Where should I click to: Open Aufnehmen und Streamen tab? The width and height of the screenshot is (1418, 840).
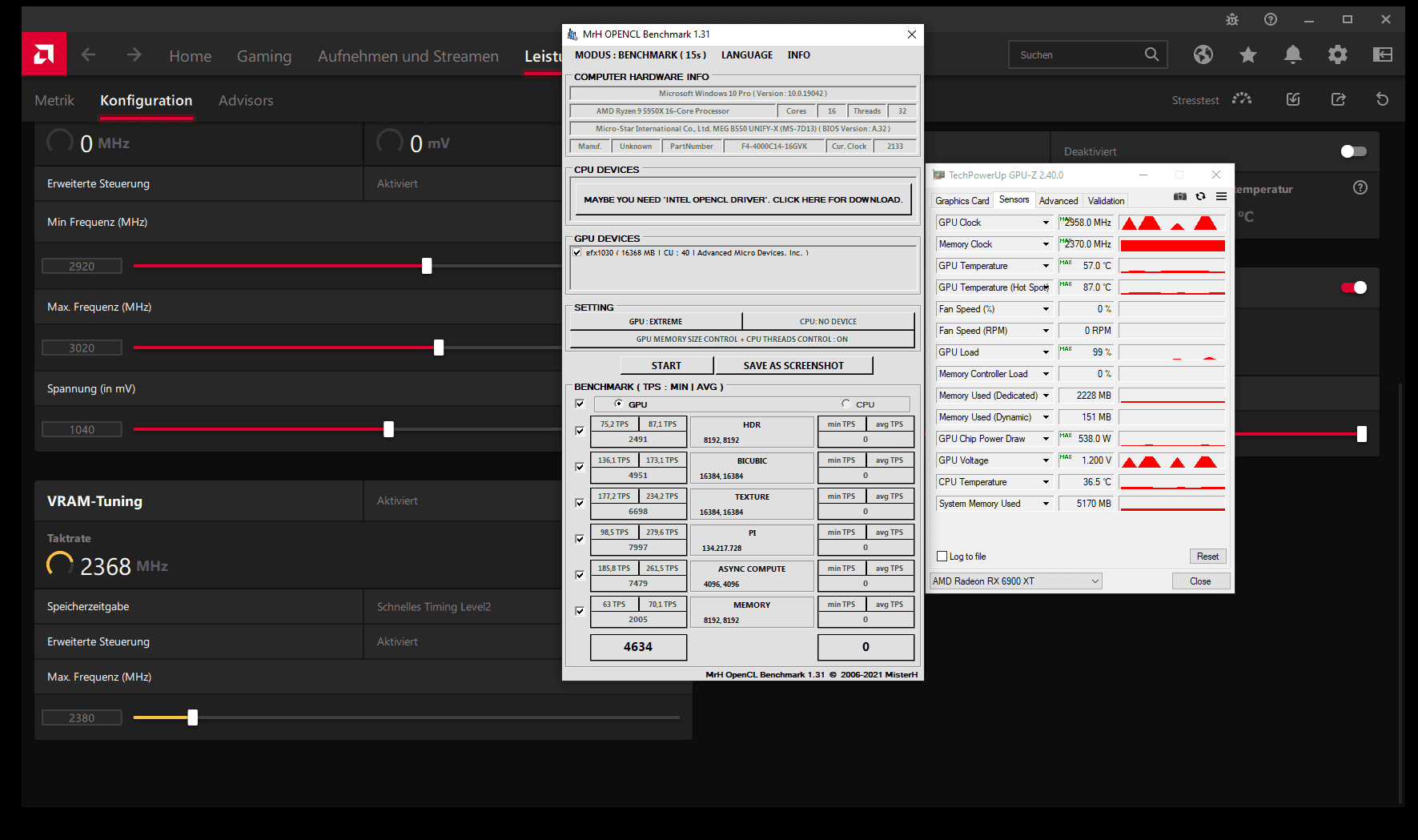408,56
